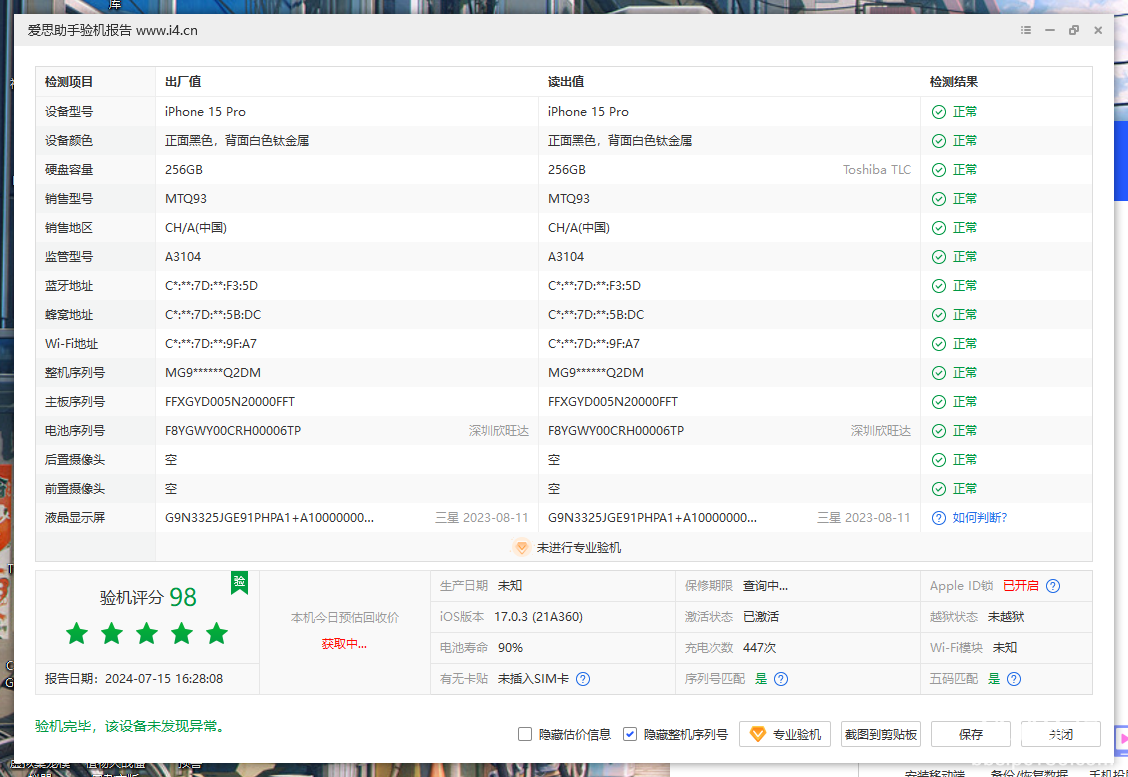Click the help icon next to 未插入SIM卡
Viewport: 1128px width, 777px height.
click(583, 678)
